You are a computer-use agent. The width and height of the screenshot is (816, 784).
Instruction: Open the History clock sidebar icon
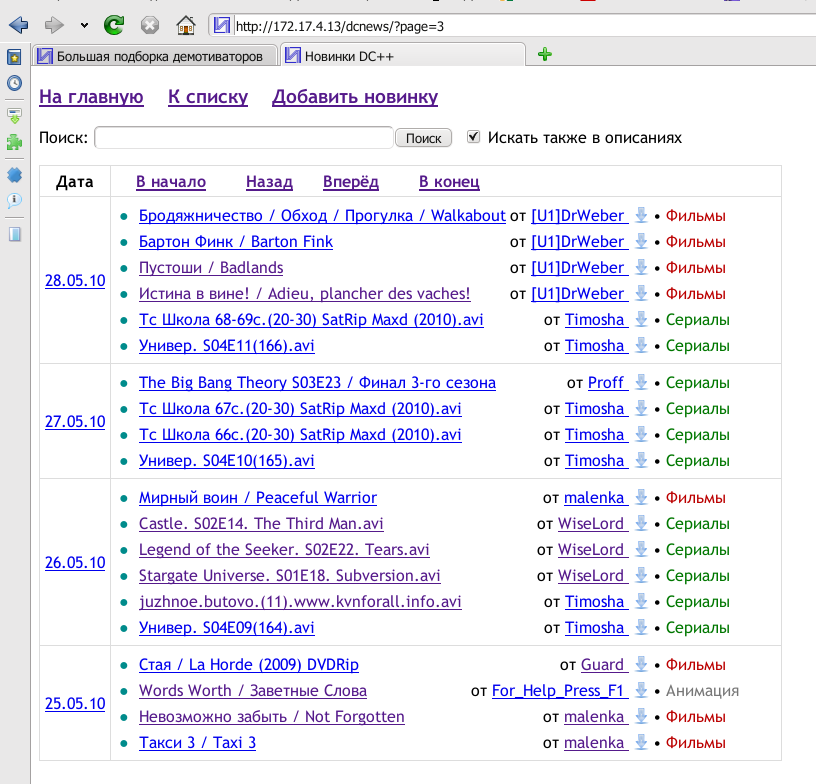(x=14, y=84)
